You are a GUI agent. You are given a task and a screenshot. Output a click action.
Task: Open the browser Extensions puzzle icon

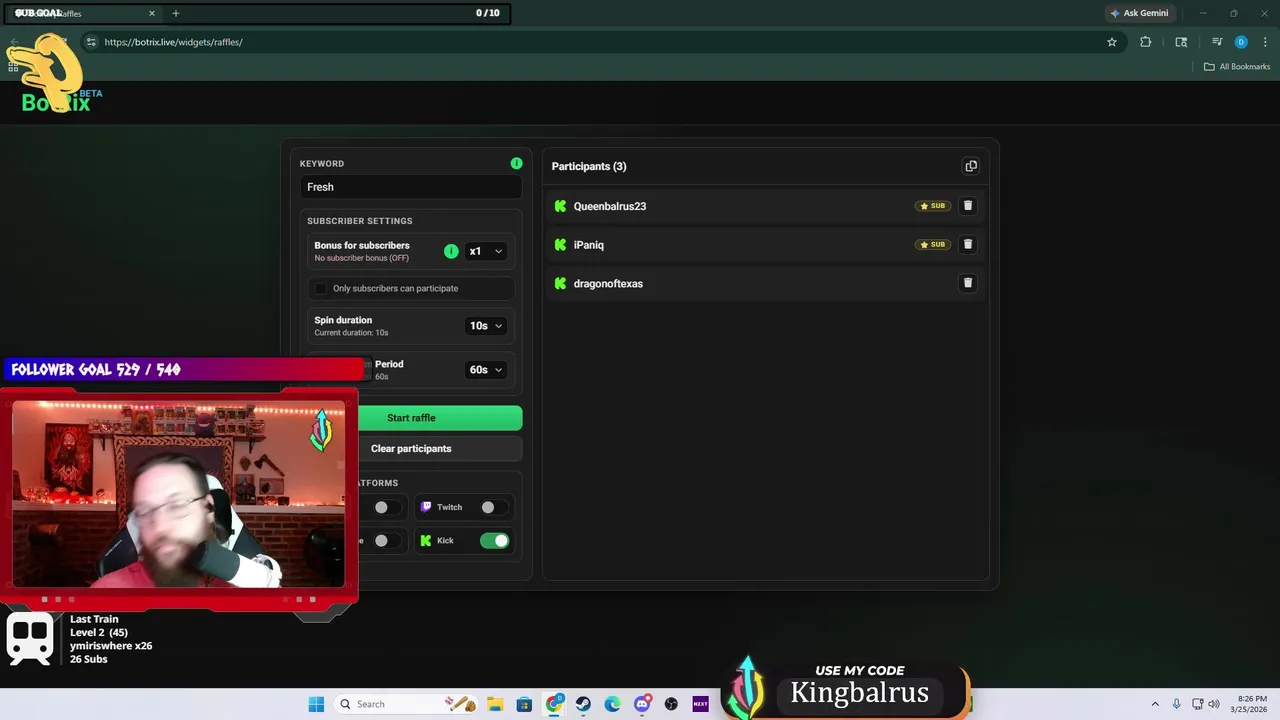coord(1146,42)
